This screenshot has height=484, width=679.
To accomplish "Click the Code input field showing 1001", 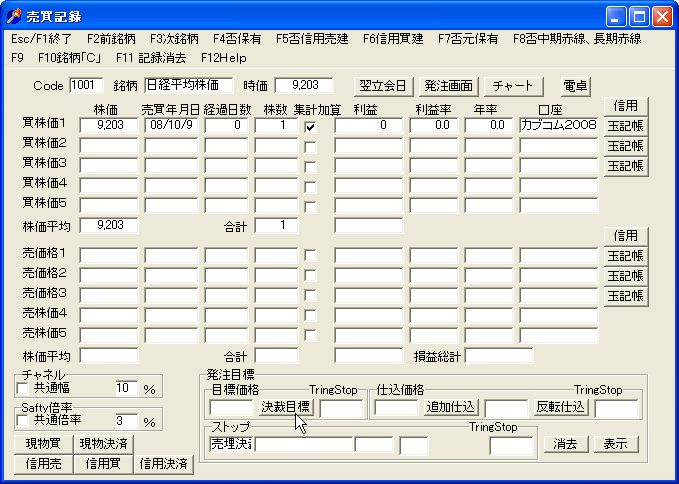I will click(86, 85).
